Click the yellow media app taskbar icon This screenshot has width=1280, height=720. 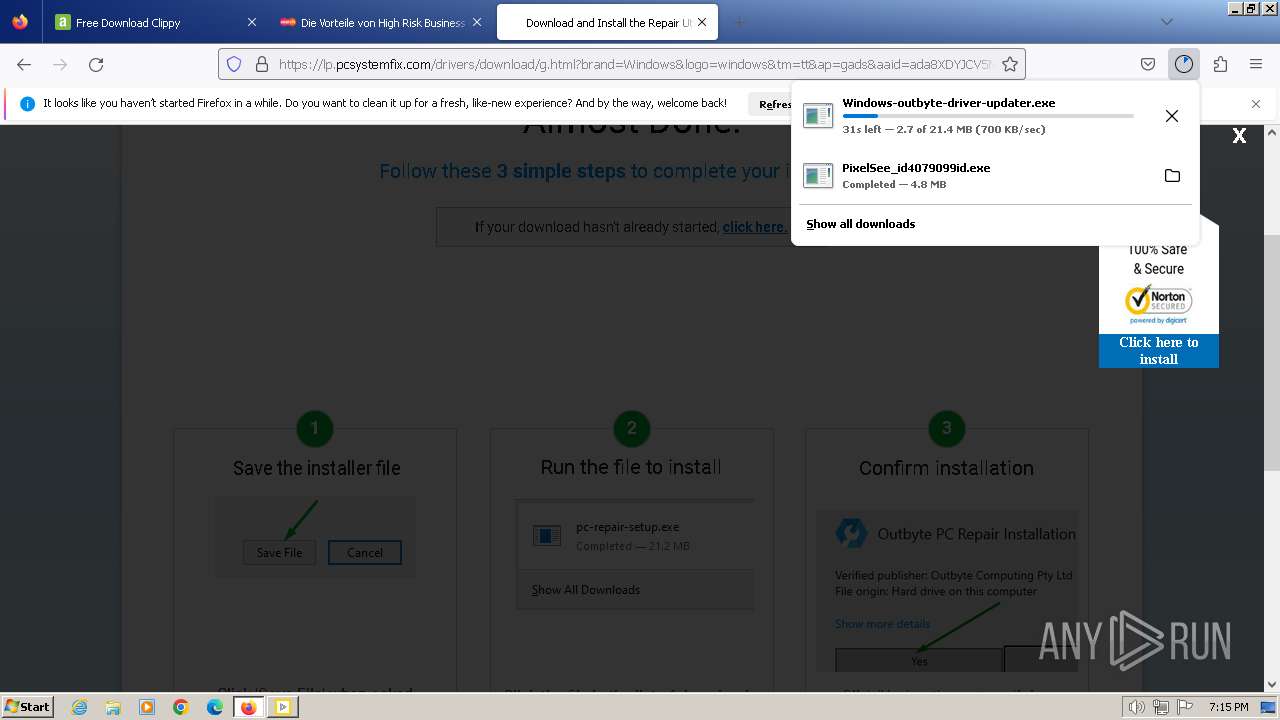pyautogui.click(x=283, y=707)
